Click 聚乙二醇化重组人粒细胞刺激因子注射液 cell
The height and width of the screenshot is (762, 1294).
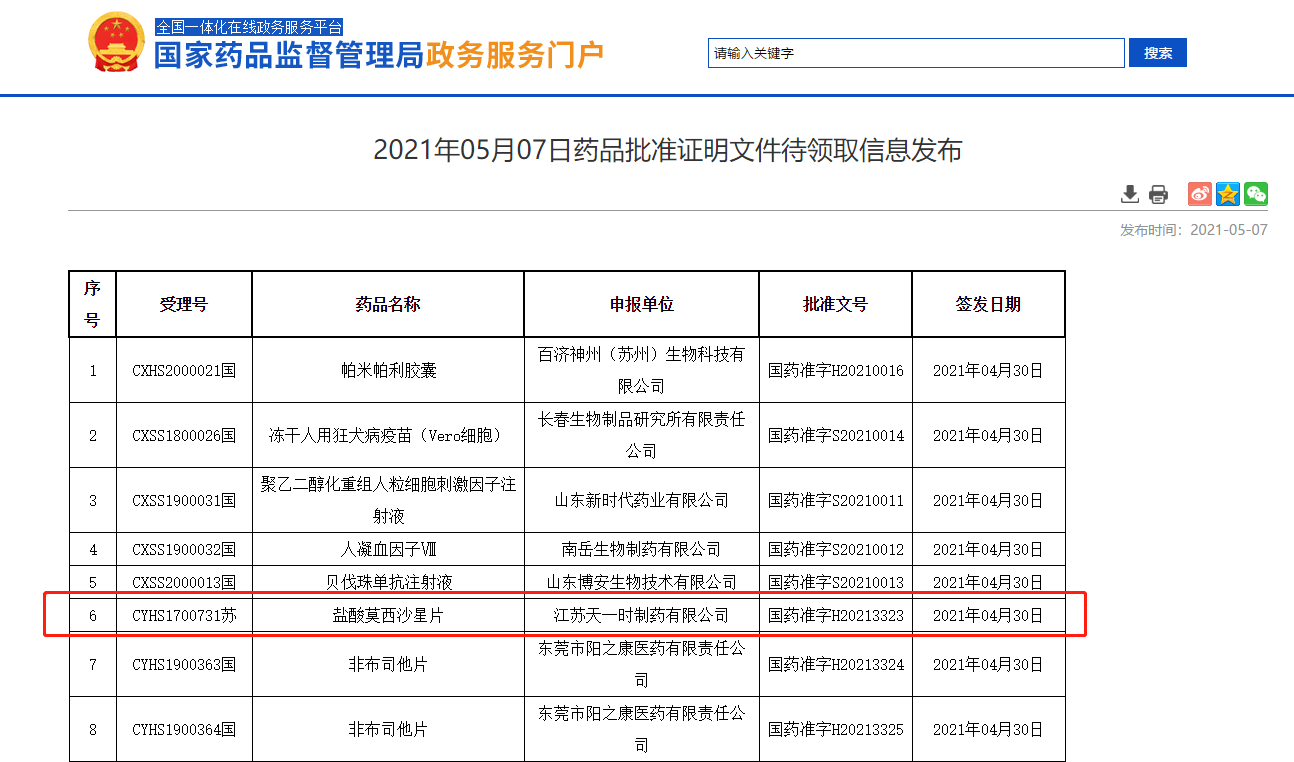388,500
